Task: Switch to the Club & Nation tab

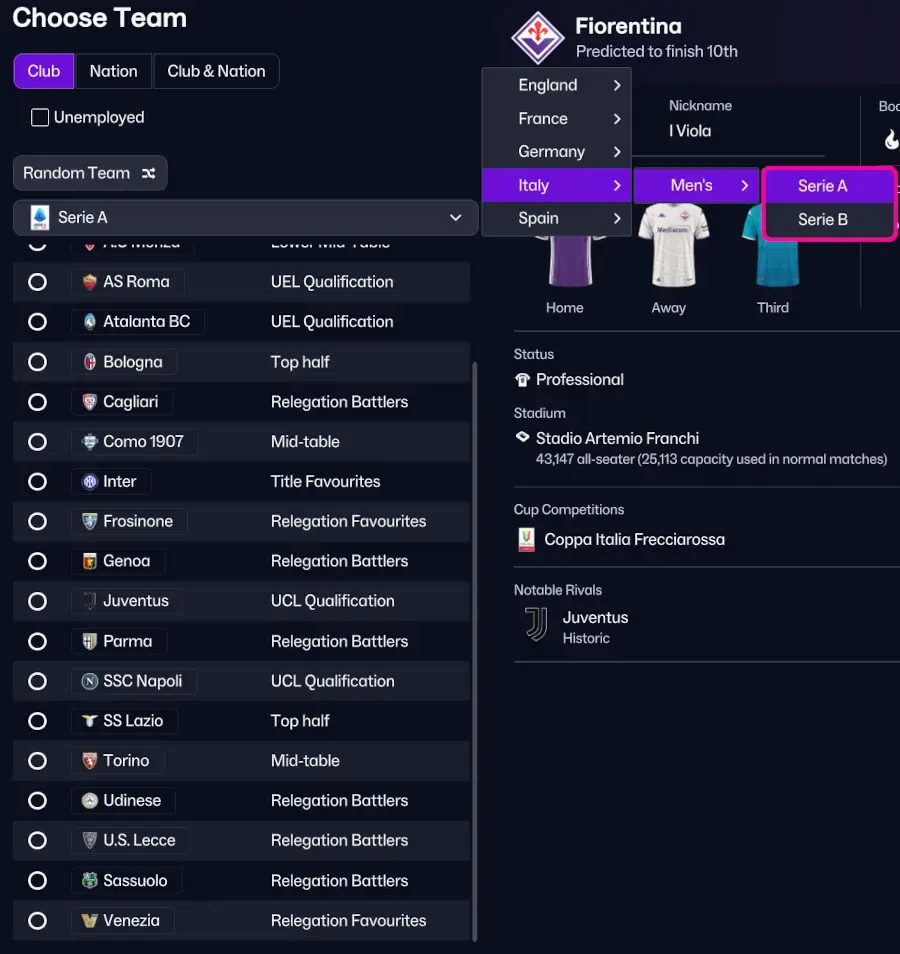Action: coord(216,71)
